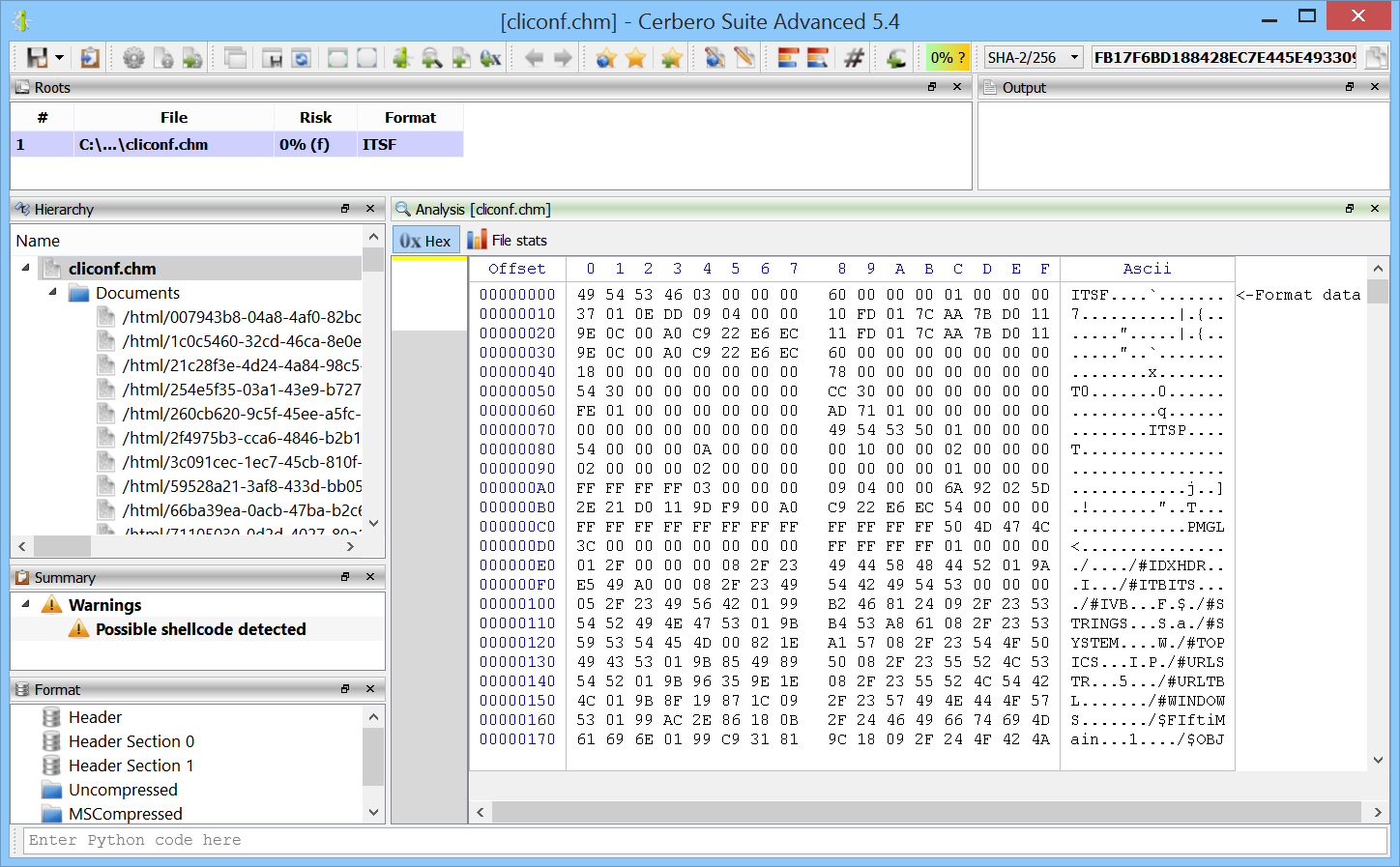Image resolution: width=1400 pixels, height=867 pixels.
Task: Click the document with gear icon
Action: point(163,58)
